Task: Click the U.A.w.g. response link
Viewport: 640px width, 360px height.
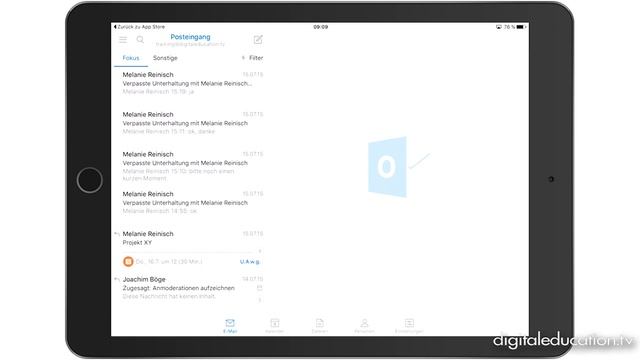Action: click(x=250, y=262)
